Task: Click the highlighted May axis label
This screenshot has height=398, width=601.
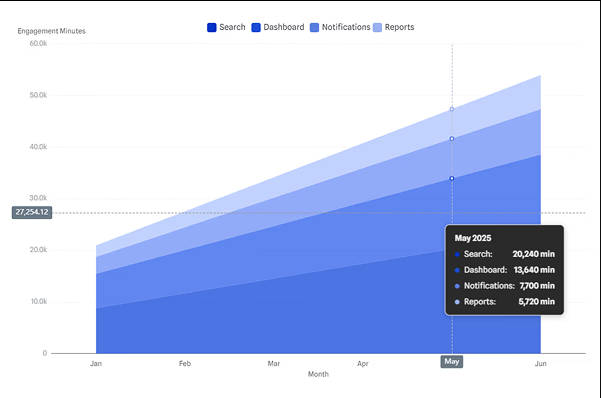Action: point(452,362)
